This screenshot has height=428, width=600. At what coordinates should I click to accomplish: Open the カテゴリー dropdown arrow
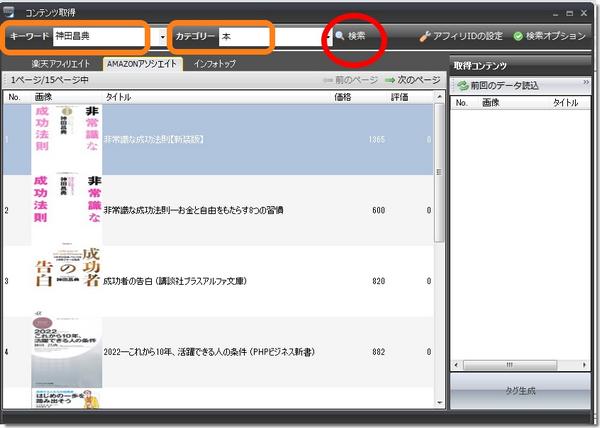[x=328, y=37]
